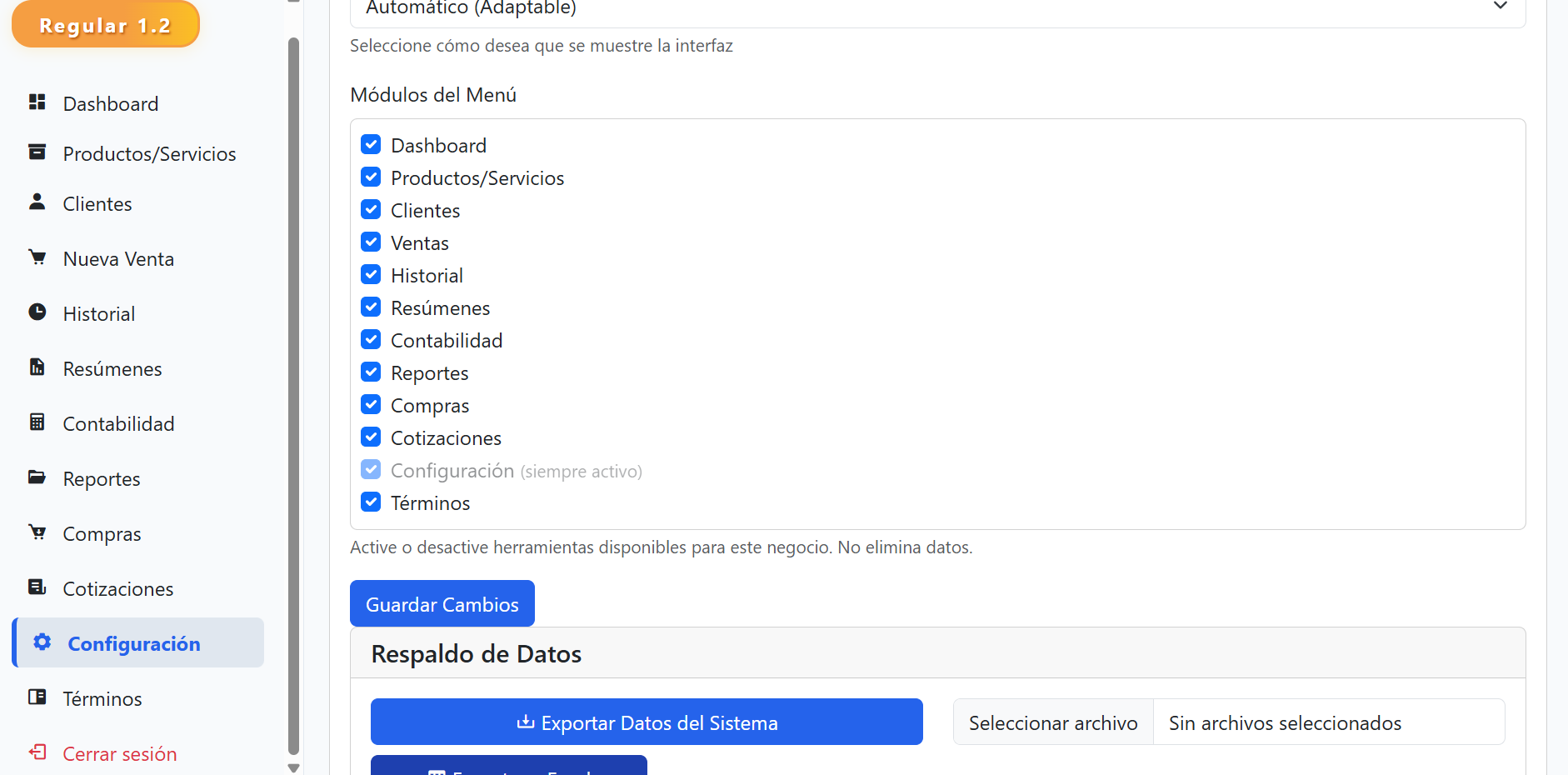
Task: Click the Contabilidad calculator icon
Action: (37, 422)
